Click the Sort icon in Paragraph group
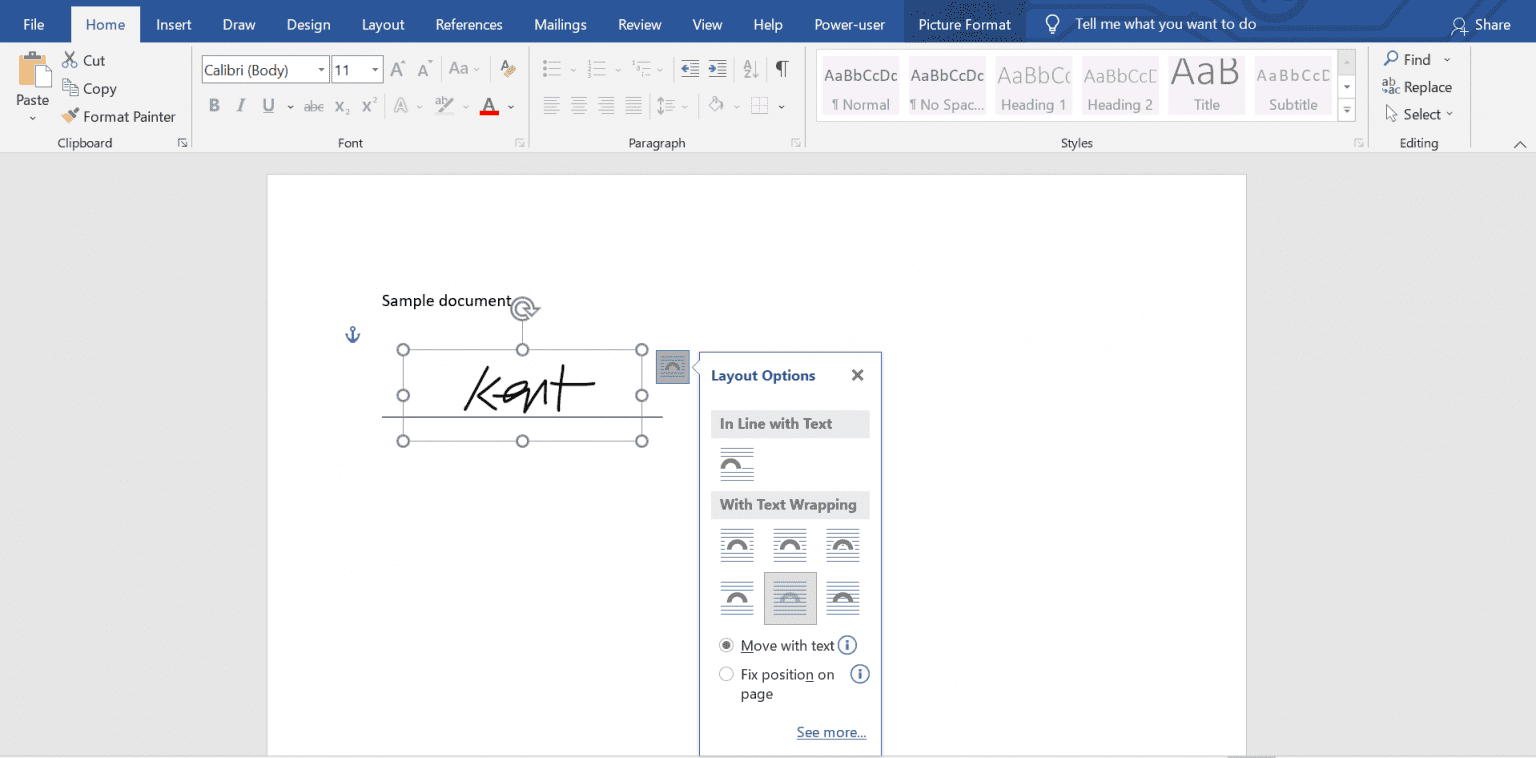This screenshot has height=758, width=1536. pyautogui.click(x=751, y=69)
